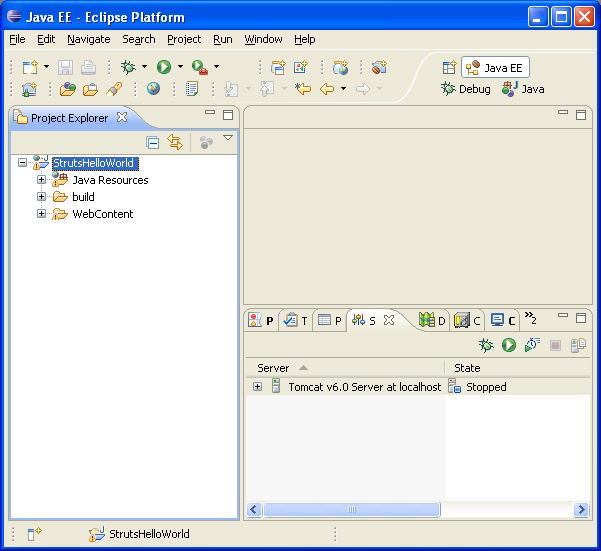Viewport: 601px width, 551px height.
Task: Select the build folder in Project Explorer
Action: point(83,197)
